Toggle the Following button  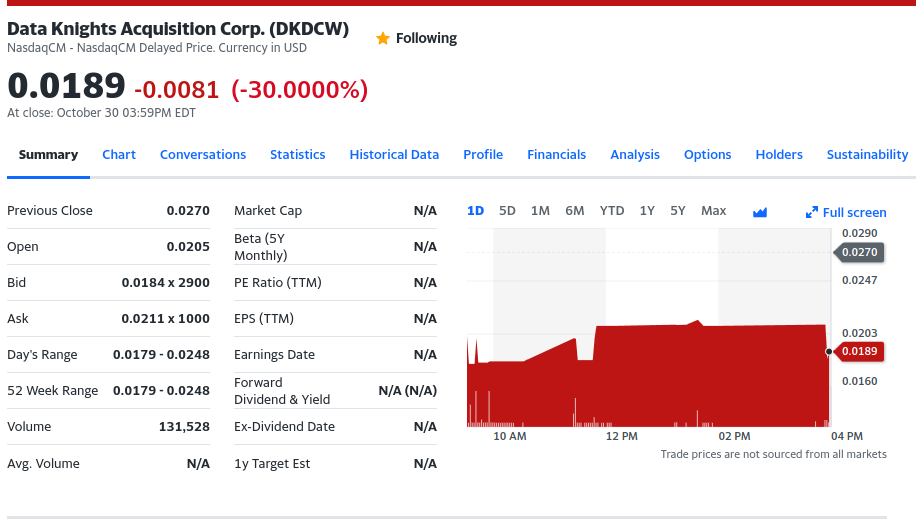point(417,39)
